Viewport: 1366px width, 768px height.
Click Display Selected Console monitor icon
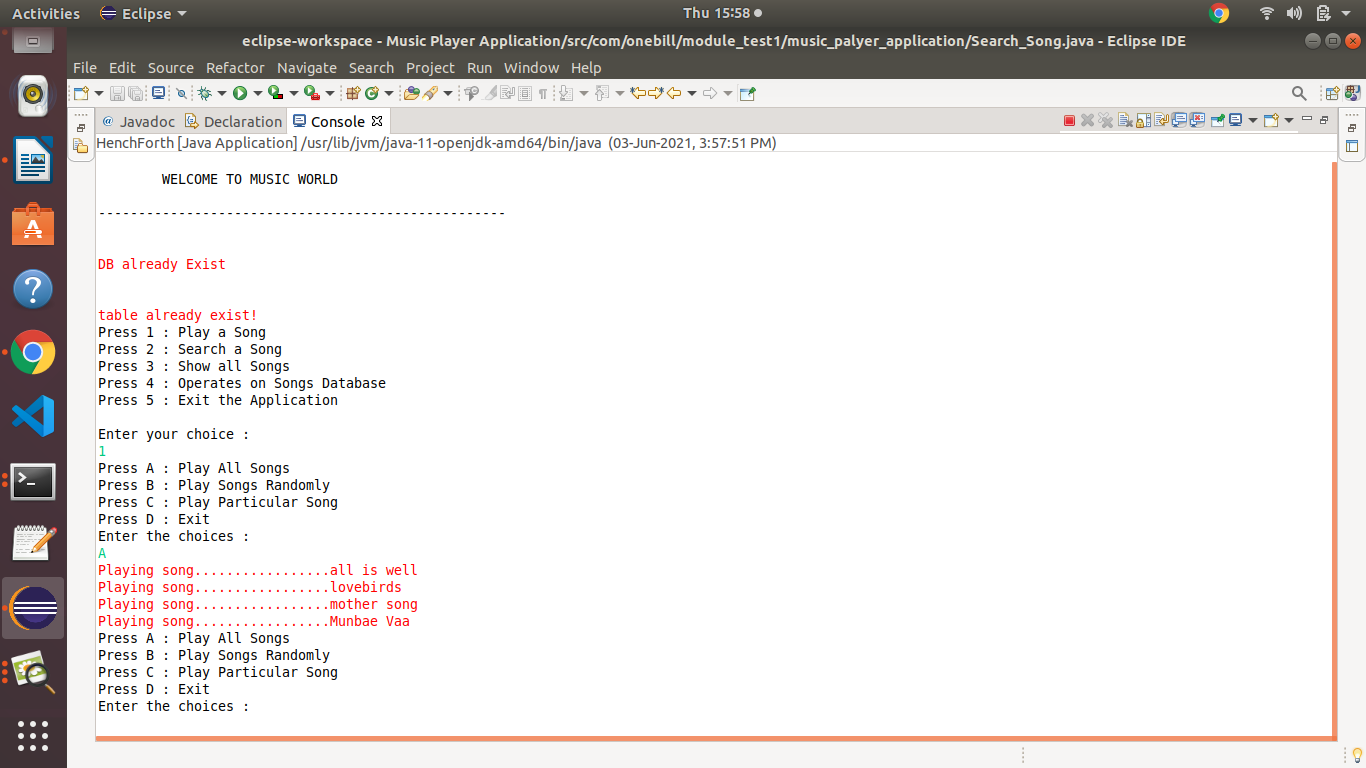pyautogui.click(x=1235, y=121)
